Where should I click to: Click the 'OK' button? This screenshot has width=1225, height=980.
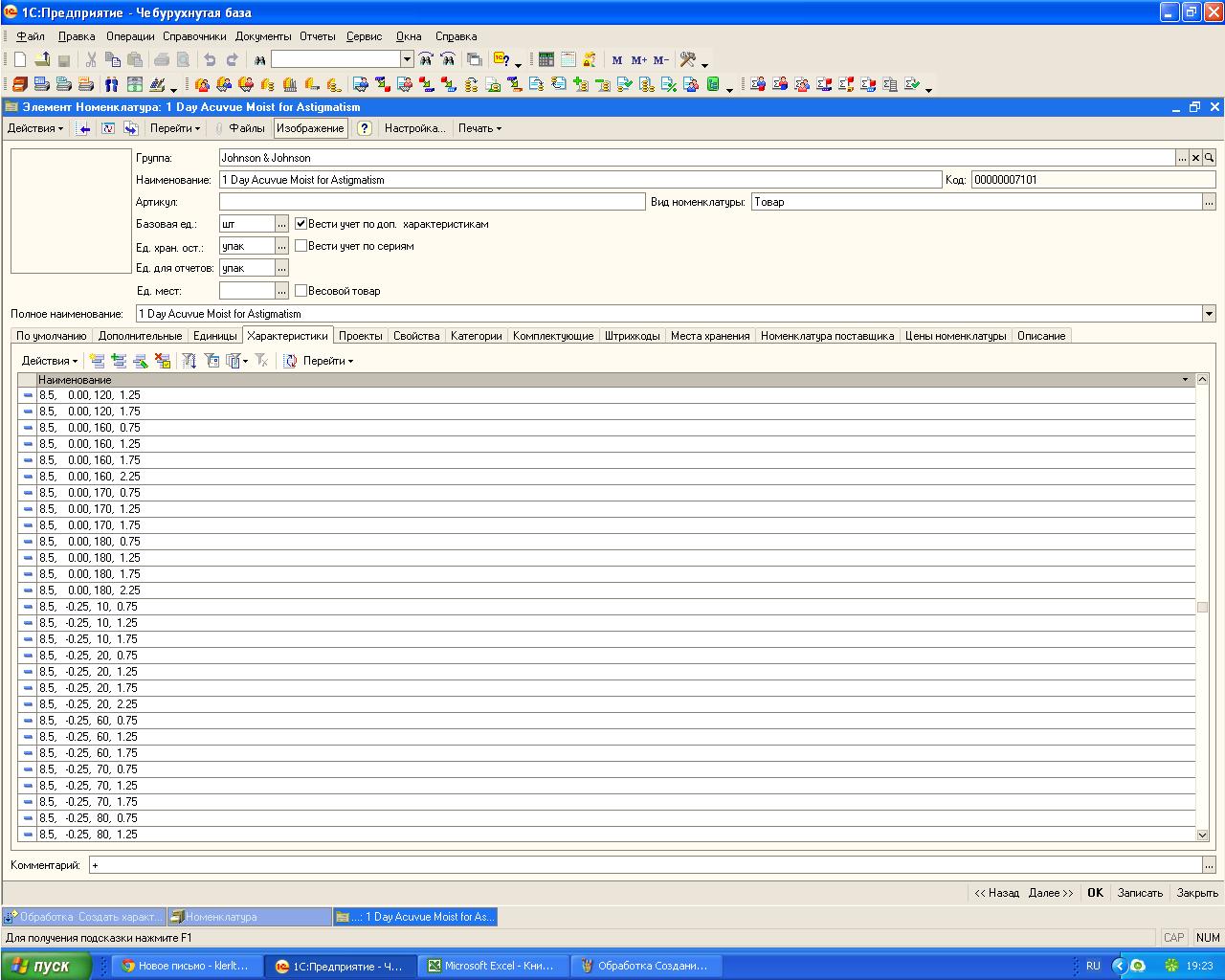pos(1095,893)
